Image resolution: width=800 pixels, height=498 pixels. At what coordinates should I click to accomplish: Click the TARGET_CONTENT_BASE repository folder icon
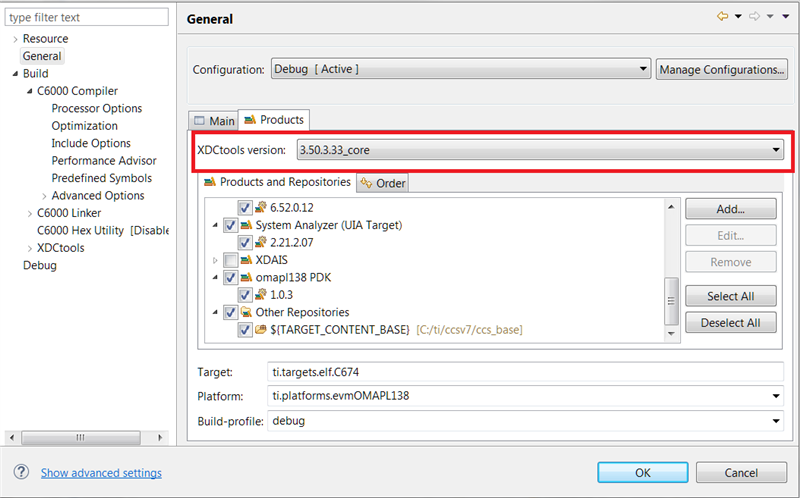pos(261,329)
